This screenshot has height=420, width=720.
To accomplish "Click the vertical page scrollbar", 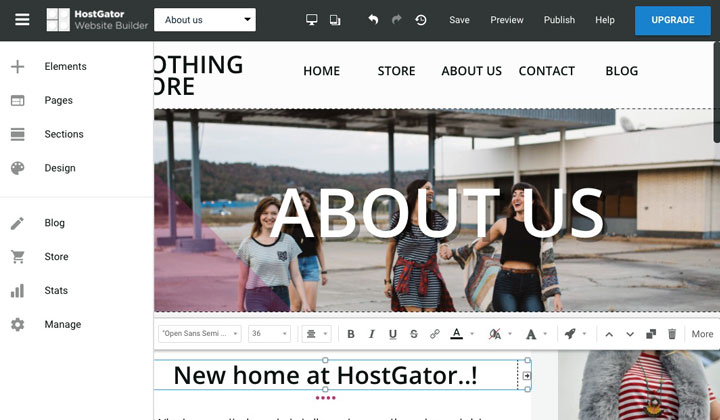I will 717,92.
